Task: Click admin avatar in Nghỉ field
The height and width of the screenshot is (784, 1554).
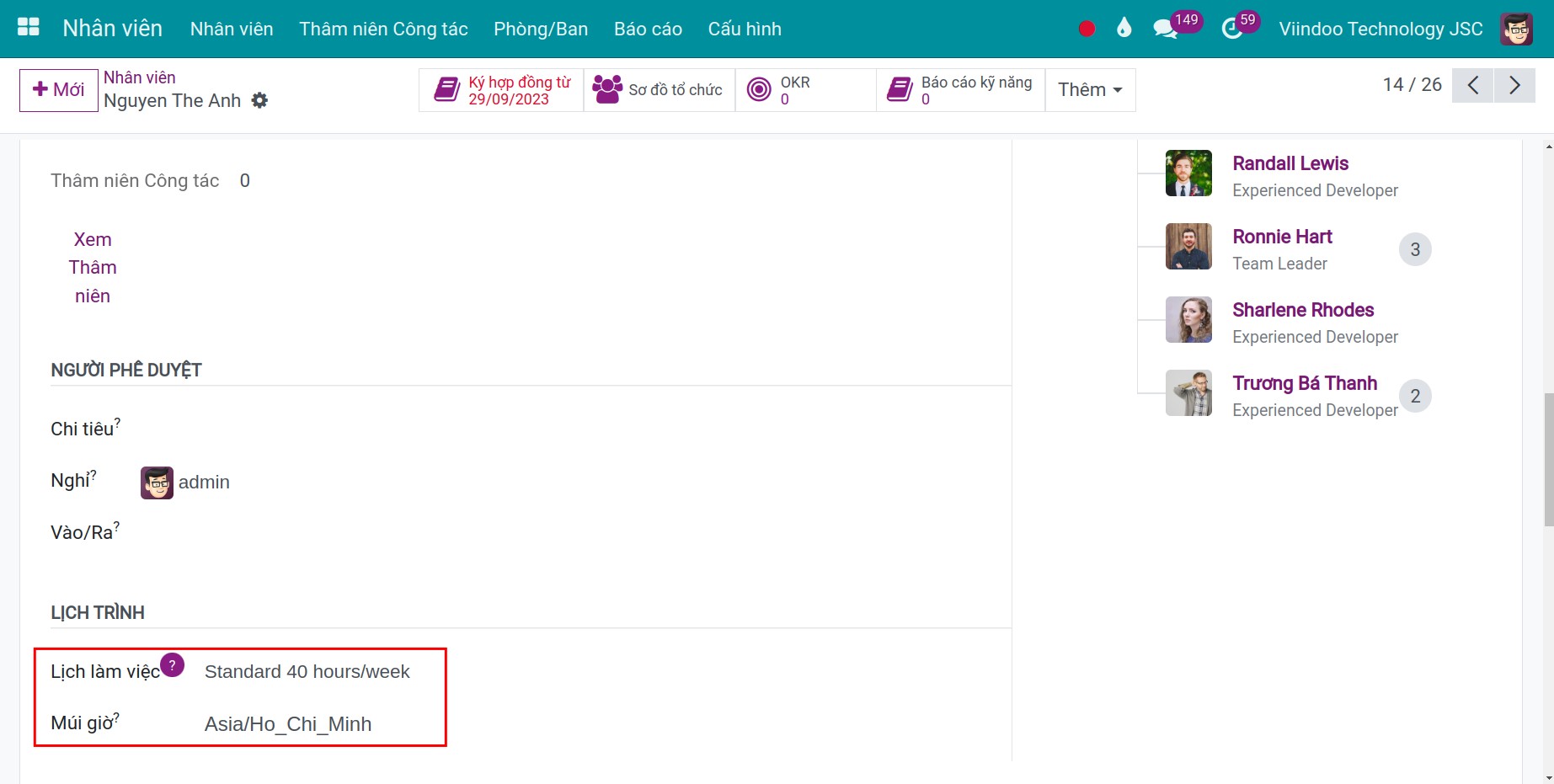Action: tap(157, 483)
